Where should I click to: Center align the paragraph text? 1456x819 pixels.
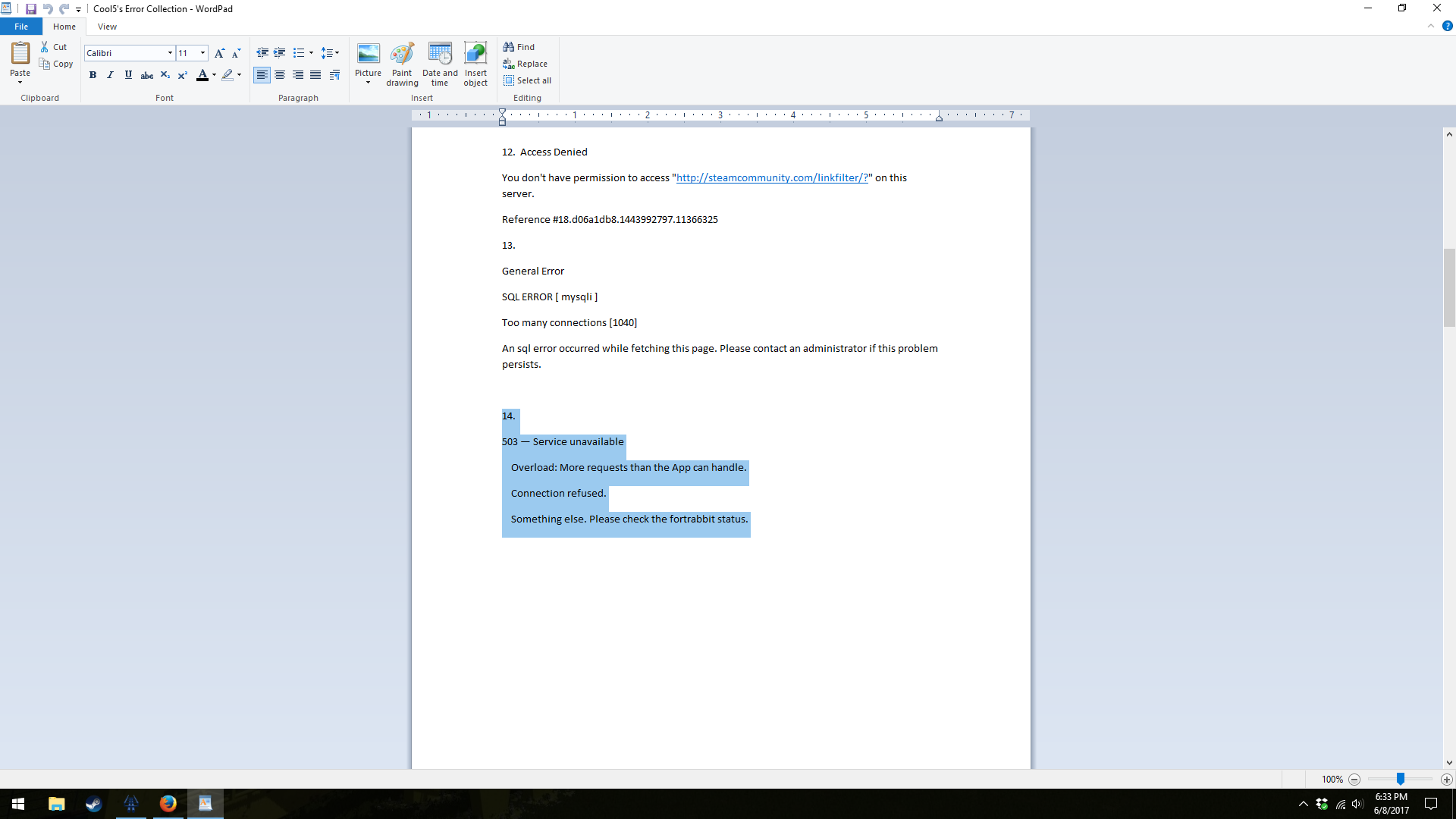click(x=280, y=75)
